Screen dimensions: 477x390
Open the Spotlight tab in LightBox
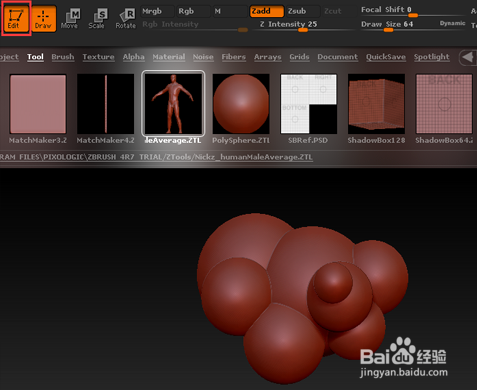pos(432,57)
